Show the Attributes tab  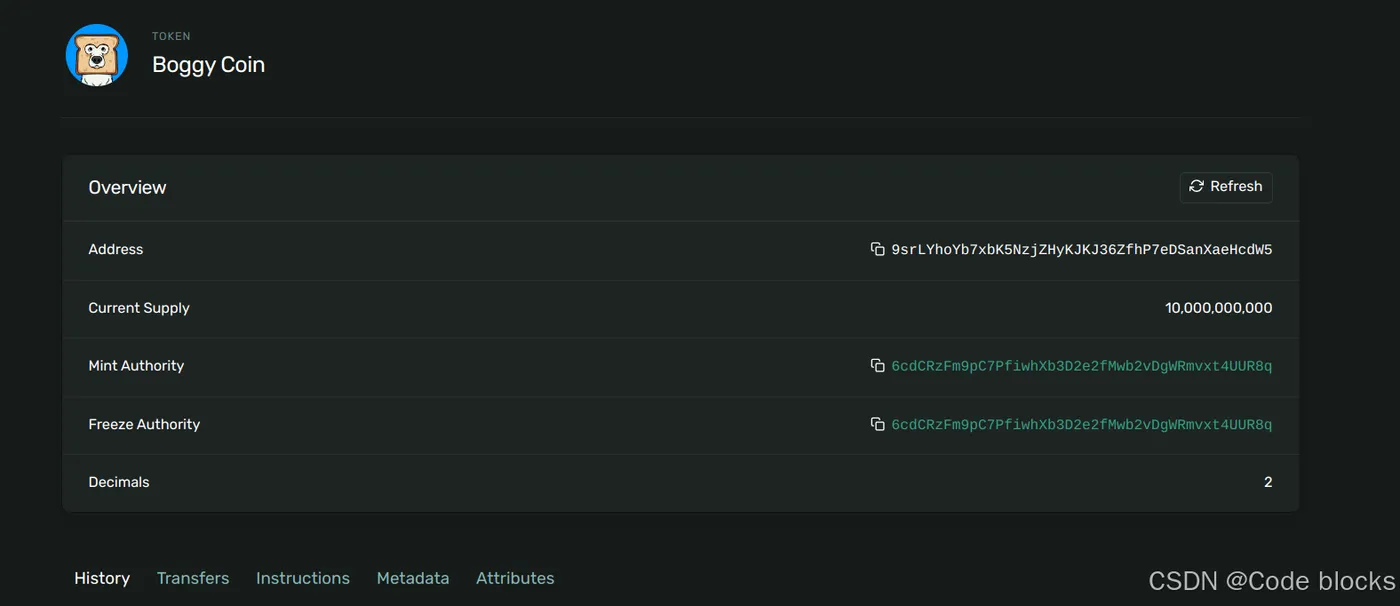coord(515,578)
